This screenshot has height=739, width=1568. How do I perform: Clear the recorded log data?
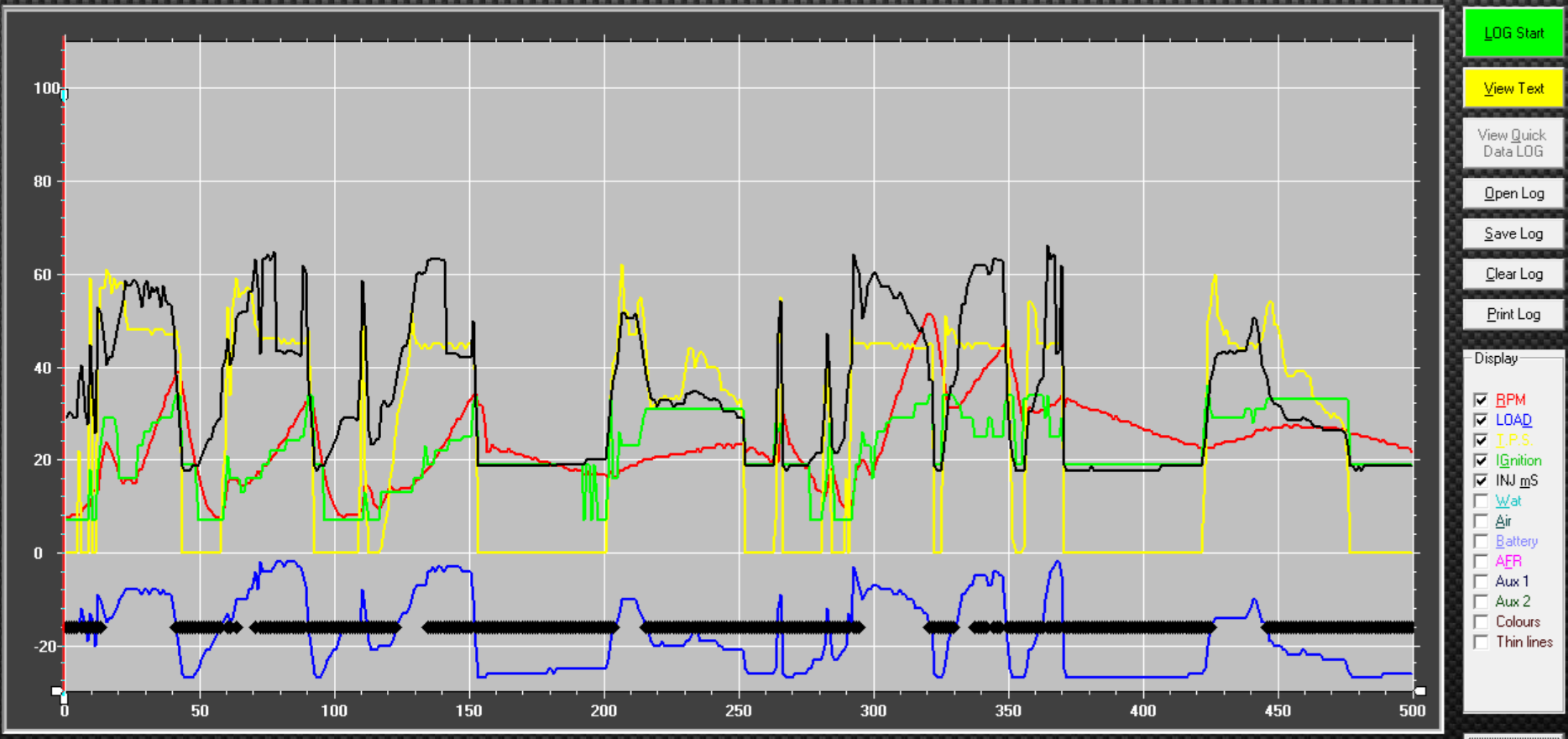(x=1513, y=274)
